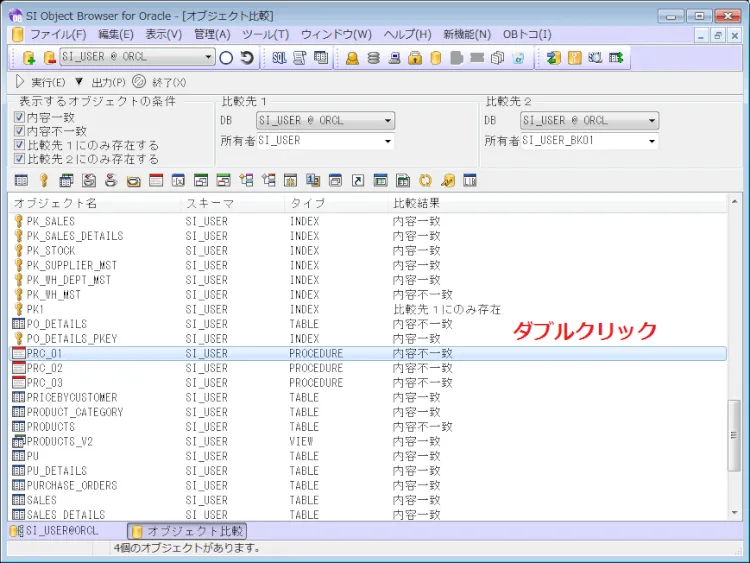Click the stacked disks tablespace icon
Viewport: 750px width, 563px height.
click(374, 58)
